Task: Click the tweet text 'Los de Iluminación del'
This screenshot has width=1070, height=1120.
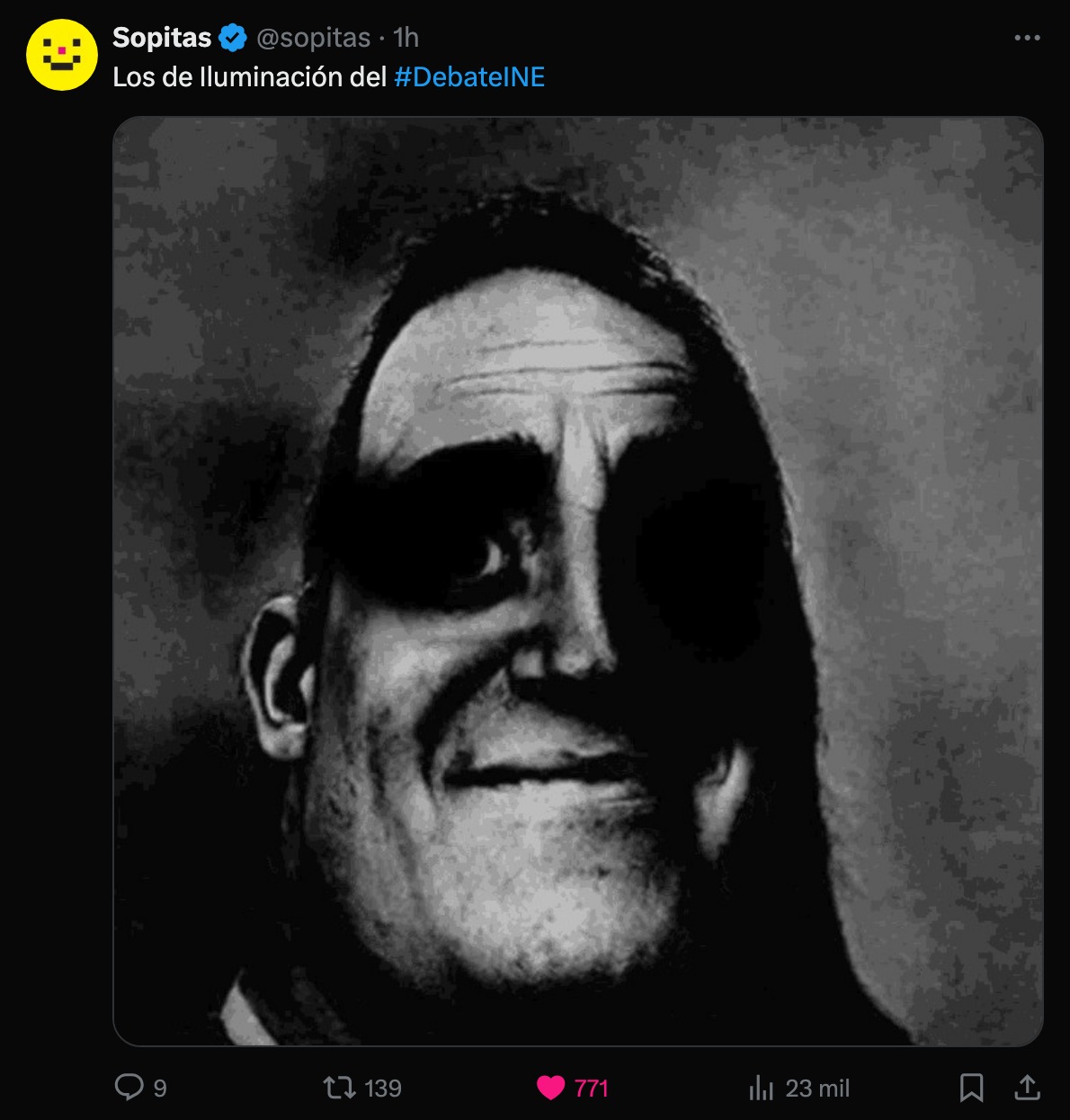Action: (x=249, y=77)
